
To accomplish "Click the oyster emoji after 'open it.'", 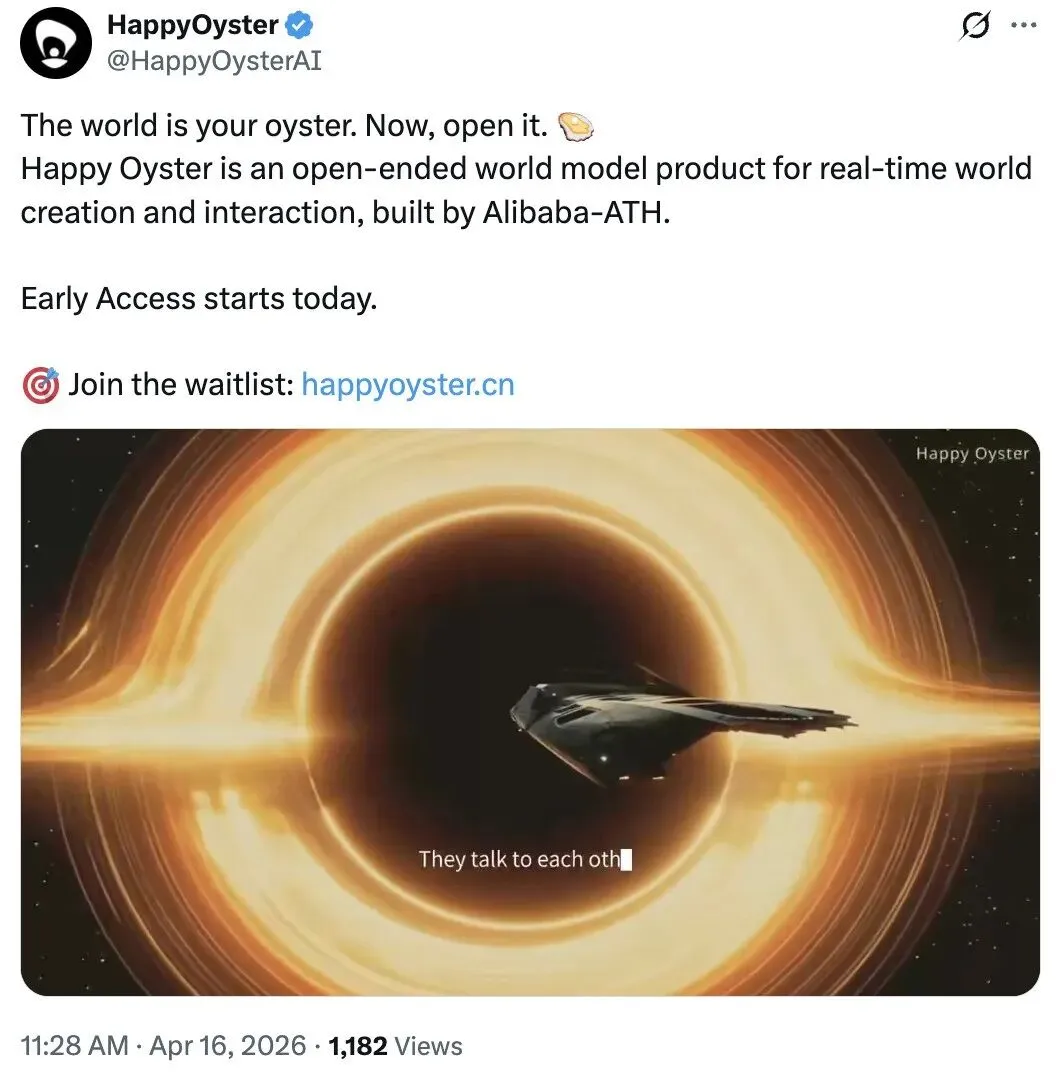I will coord(576,127).
